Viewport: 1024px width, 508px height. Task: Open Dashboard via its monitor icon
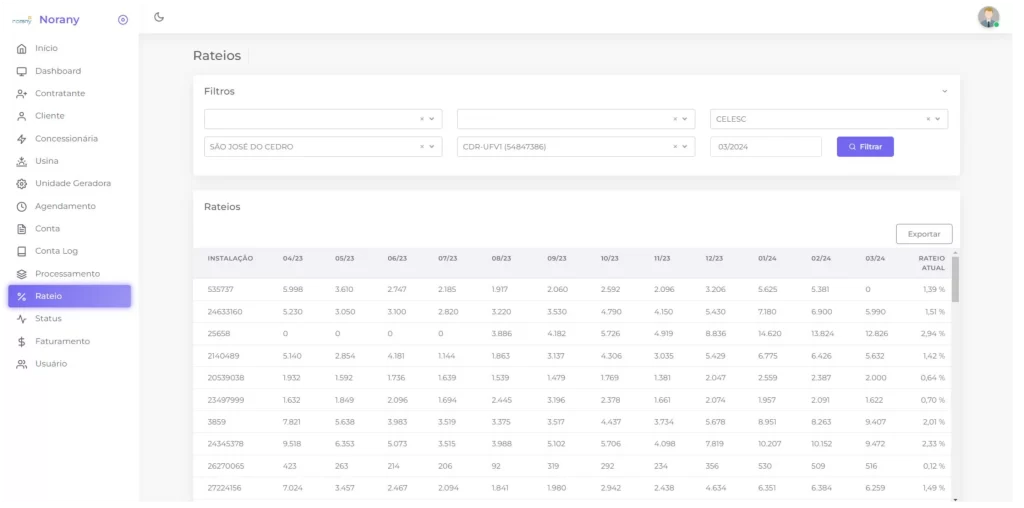(22, 71)
